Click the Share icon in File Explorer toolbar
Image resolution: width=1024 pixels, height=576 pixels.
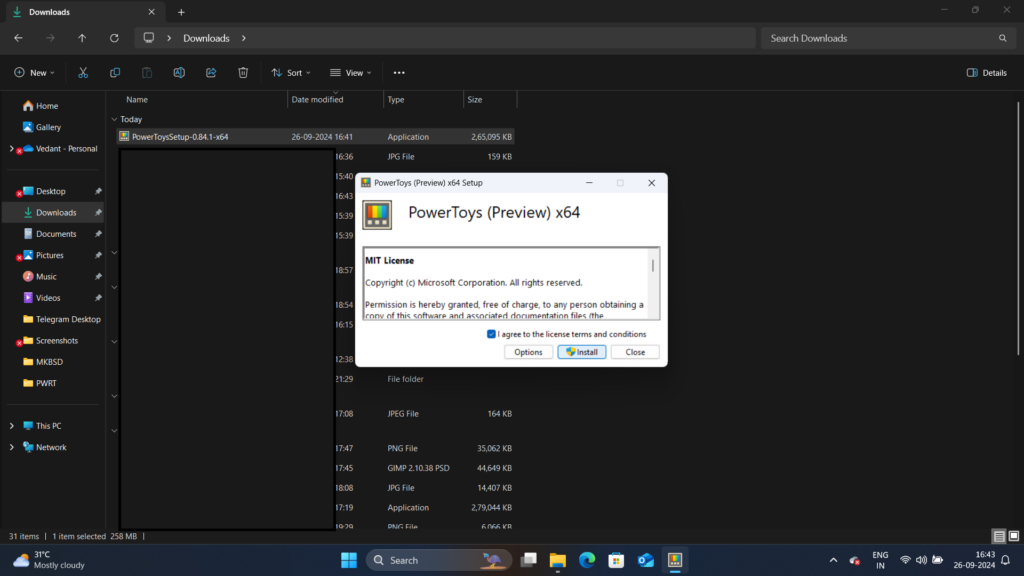[x=211, y=72]
